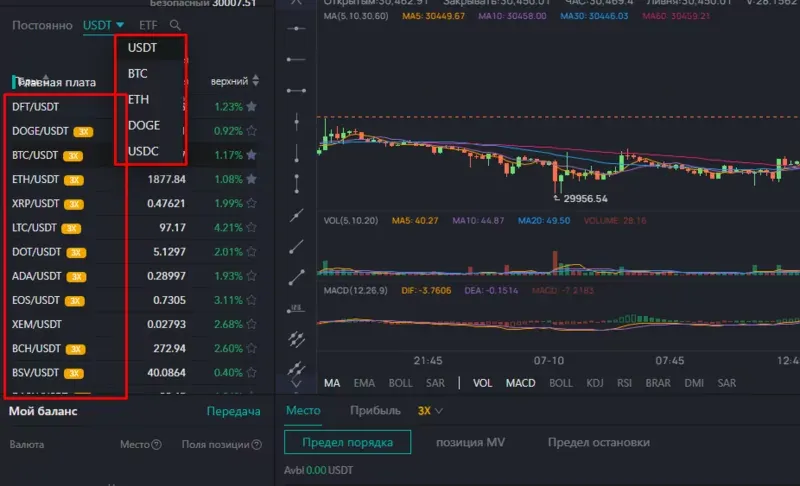
Task: Choose USDC in the market dropdown list
Action: [143, 151]
